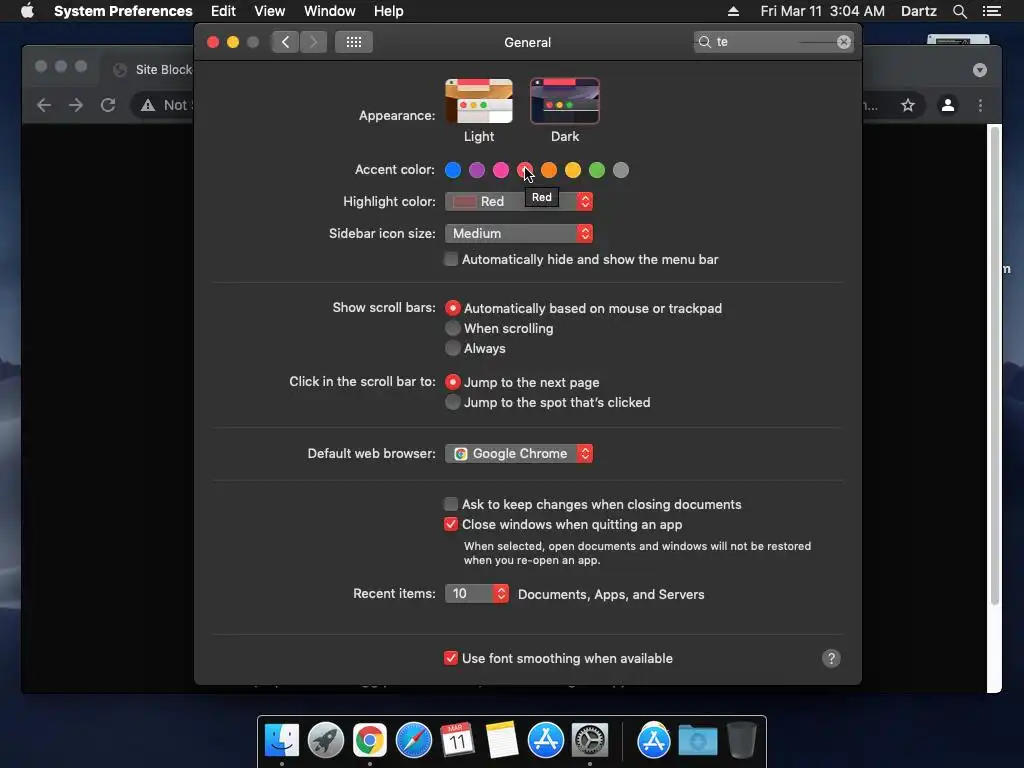Go back in System Preferences
Image resolution: width=1024 pixels, height=768 pixels.
285,42
